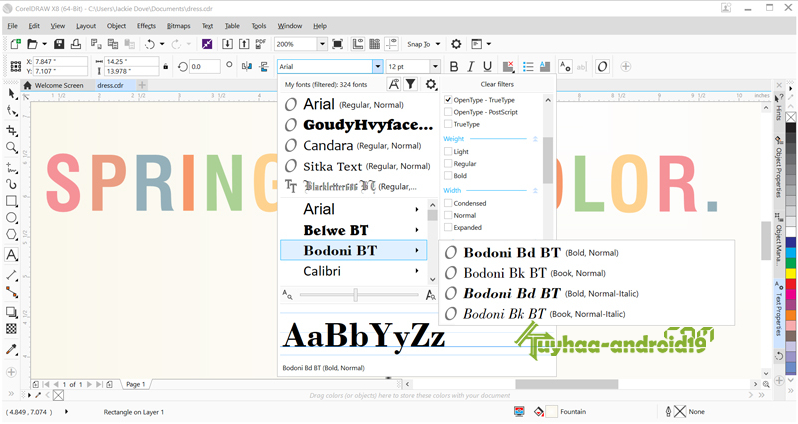Check the TrueType filter

pyautogui.click(x=448, y=124)
